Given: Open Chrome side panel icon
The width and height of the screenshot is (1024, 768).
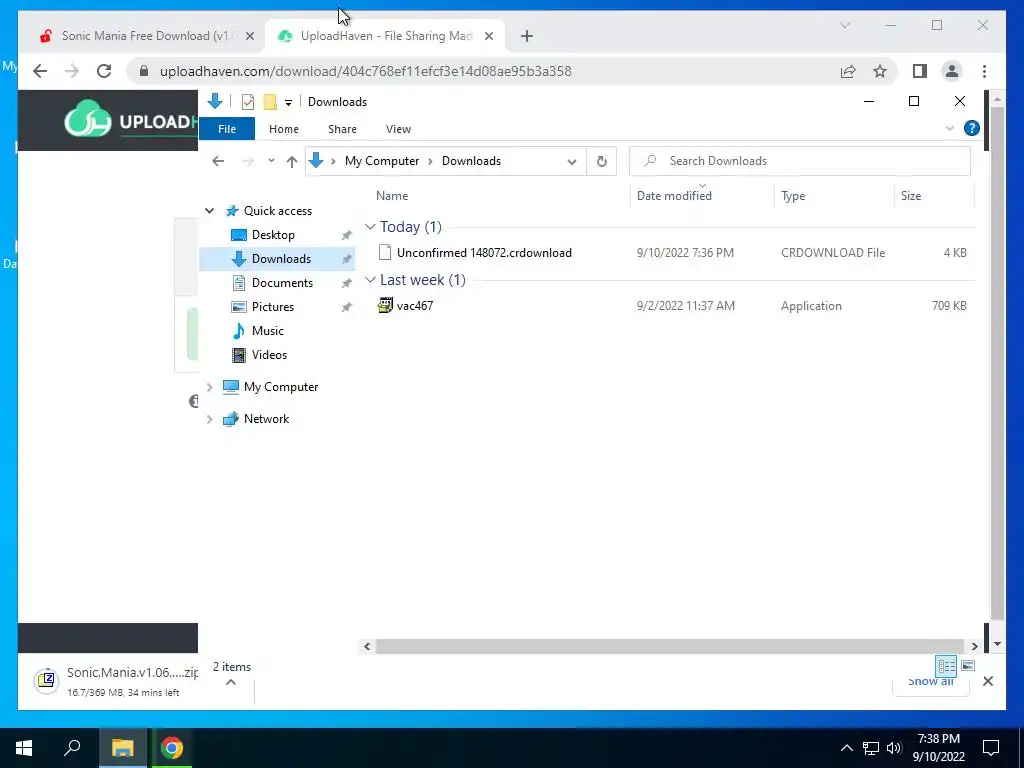Looking at the screenshot, I should click(920, 71).
